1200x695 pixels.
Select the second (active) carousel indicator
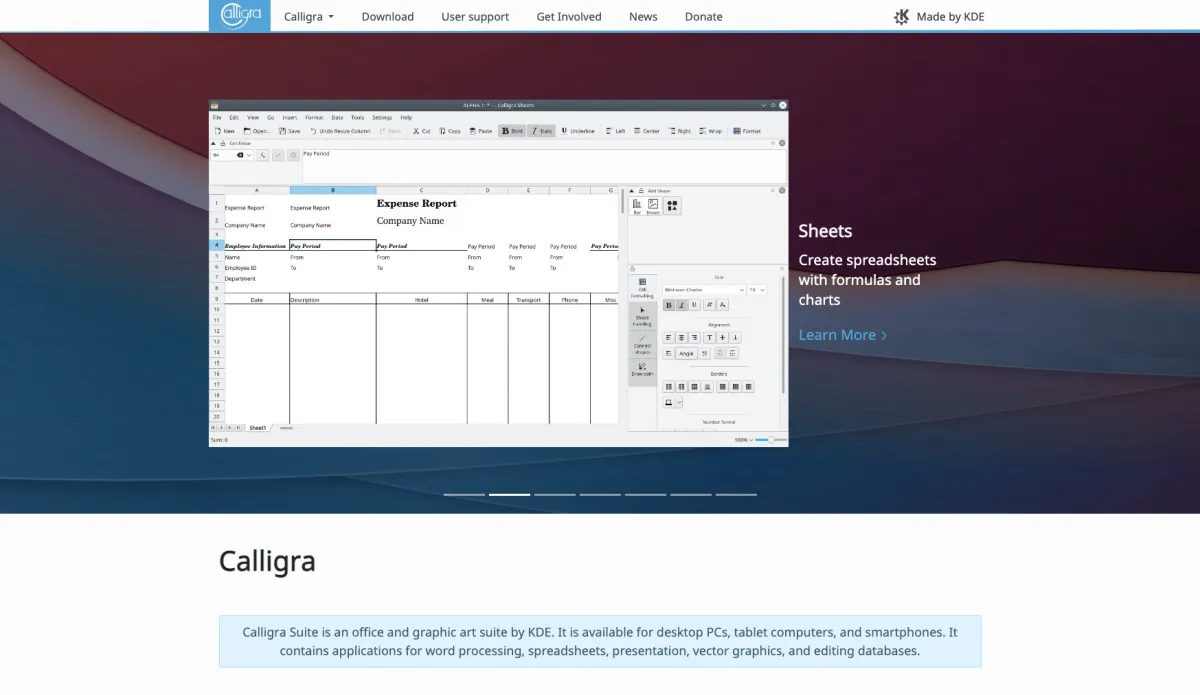coord(509,494)
